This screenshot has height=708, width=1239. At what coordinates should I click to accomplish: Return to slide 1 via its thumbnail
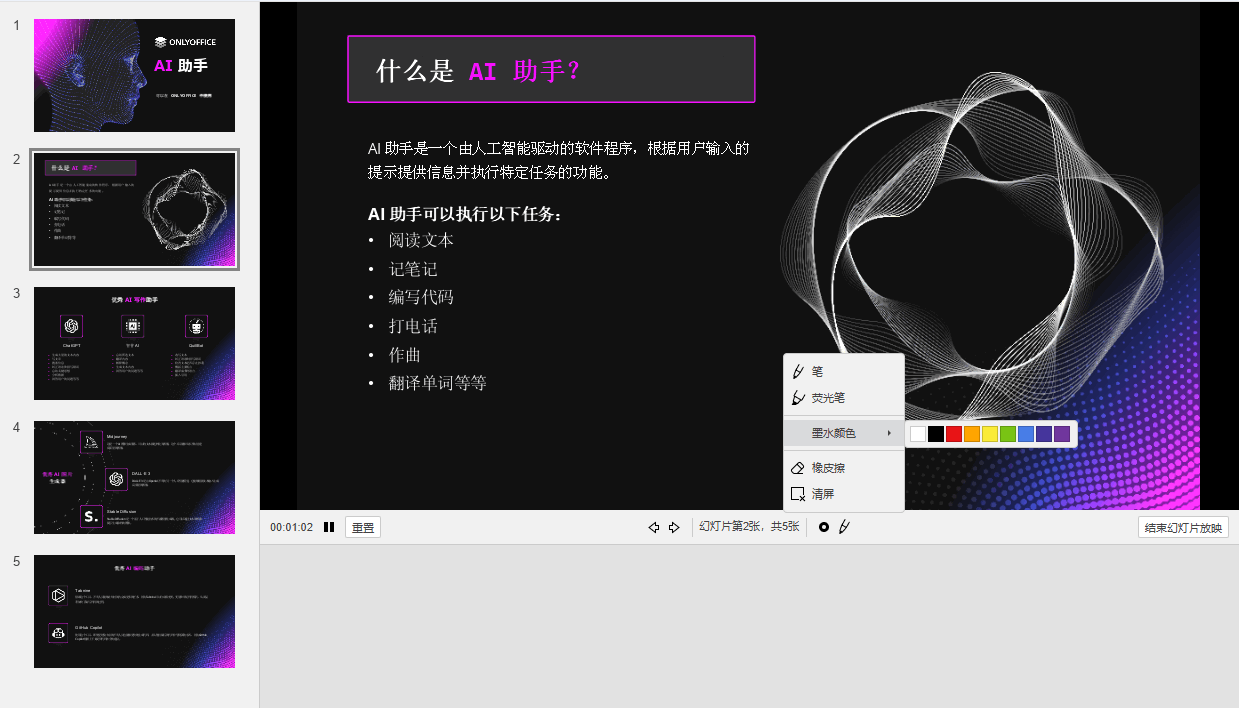click(x=134, y=75)
